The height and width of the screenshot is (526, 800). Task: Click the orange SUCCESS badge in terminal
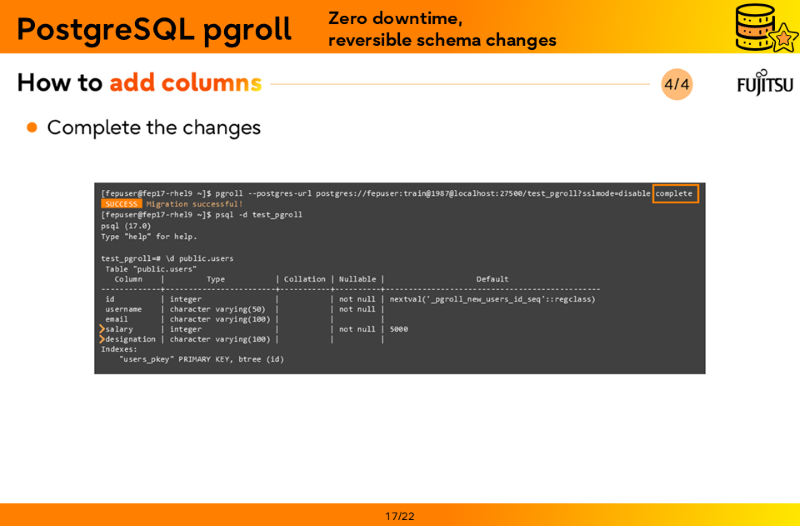pyautogui.click(x=121, y=204)
